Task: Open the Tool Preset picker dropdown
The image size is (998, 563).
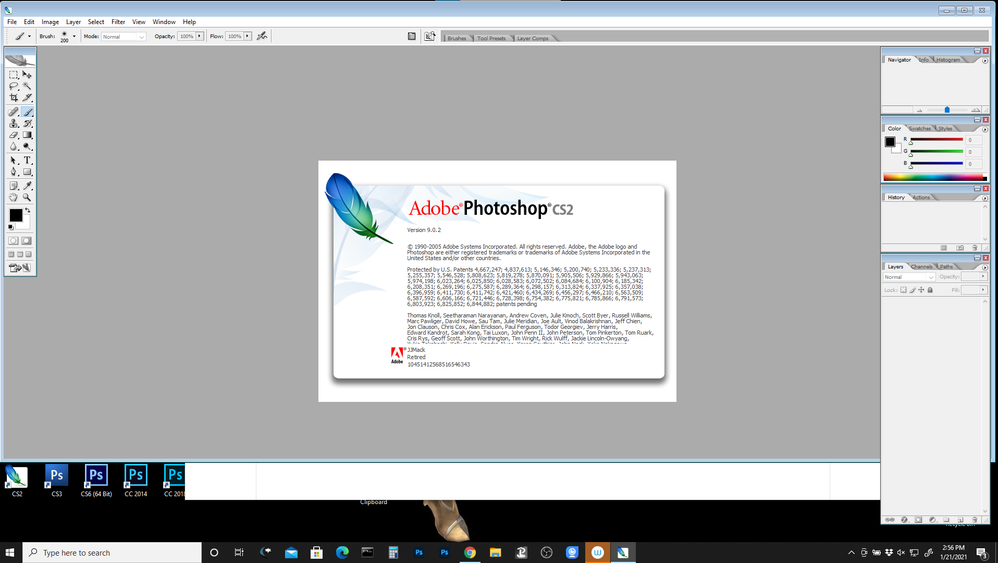Action: (29, 36)
